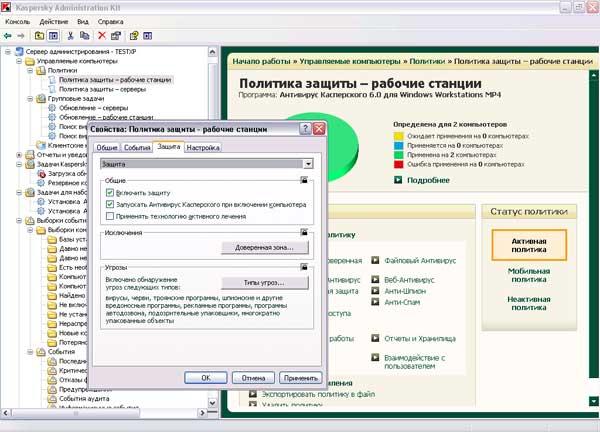
Task: Collapse the Управляемые компьютеры node
Action: click(x=19, y=61)
